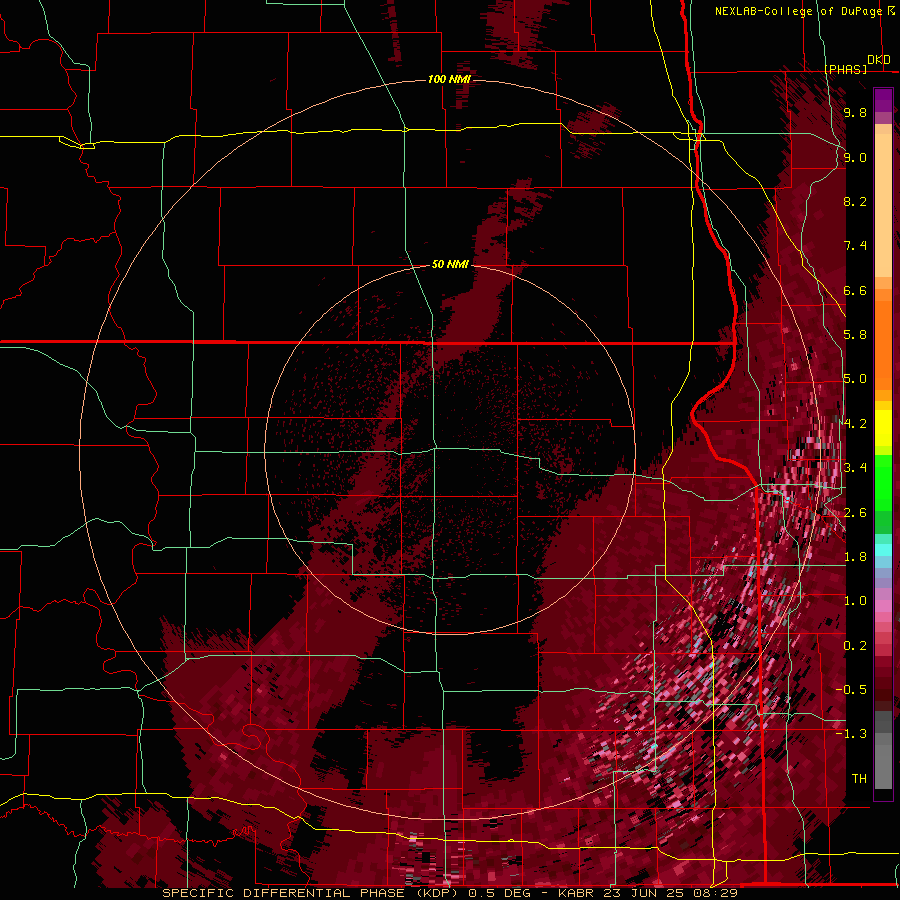The image size is (900, 900).
Task: Click the 'DKD' label above the color scale
Action: point(879,60)
